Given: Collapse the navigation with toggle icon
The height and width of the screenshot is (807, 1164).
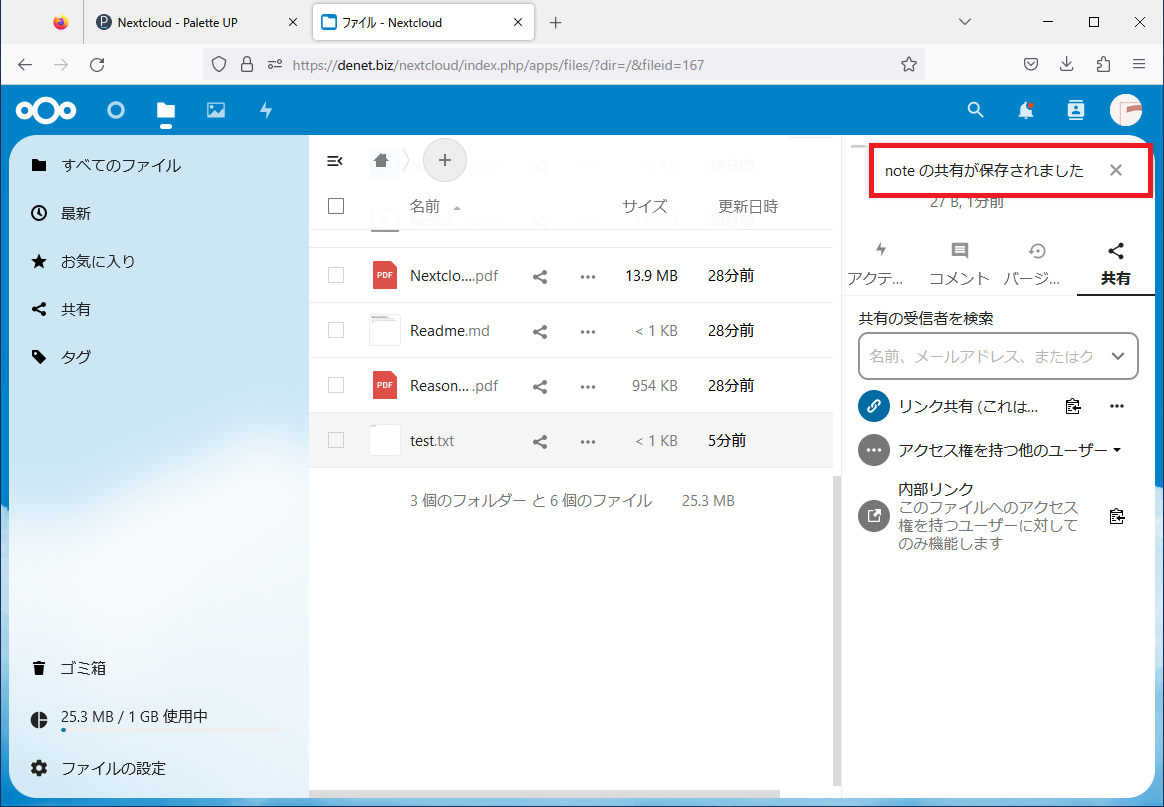Looking at the screenshot, I should [x=335, y=160].
